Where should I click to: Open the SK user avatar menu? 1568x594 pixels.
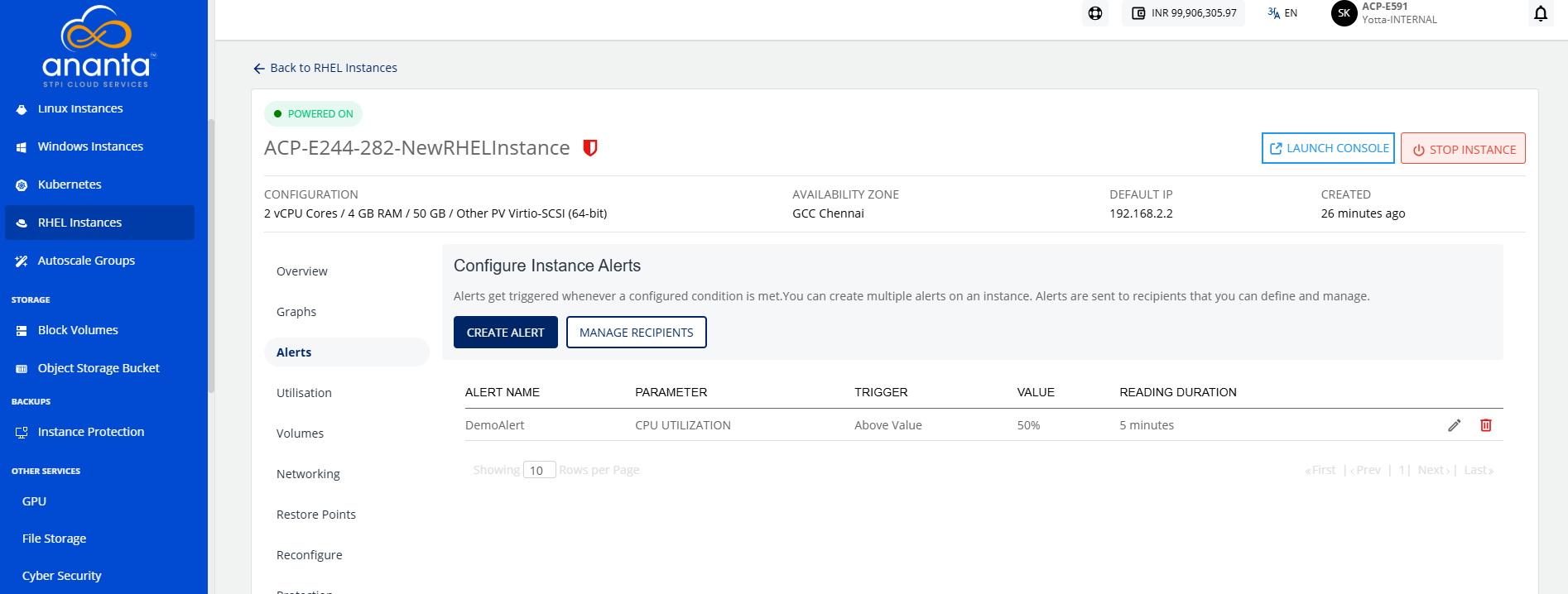pos(1344,13)
